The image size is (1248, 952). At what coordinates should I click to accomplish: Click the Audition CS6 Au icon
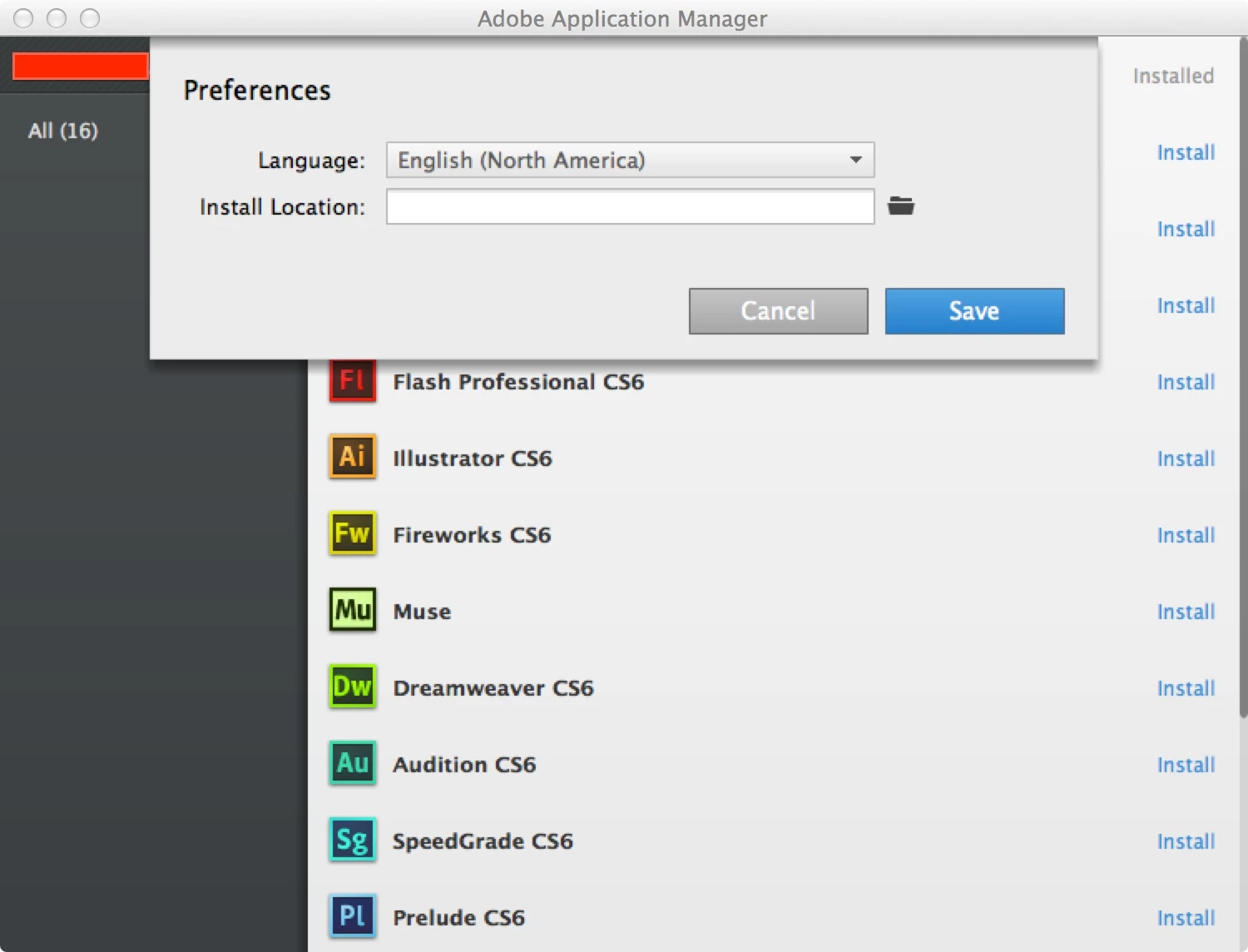pos(352,763)
